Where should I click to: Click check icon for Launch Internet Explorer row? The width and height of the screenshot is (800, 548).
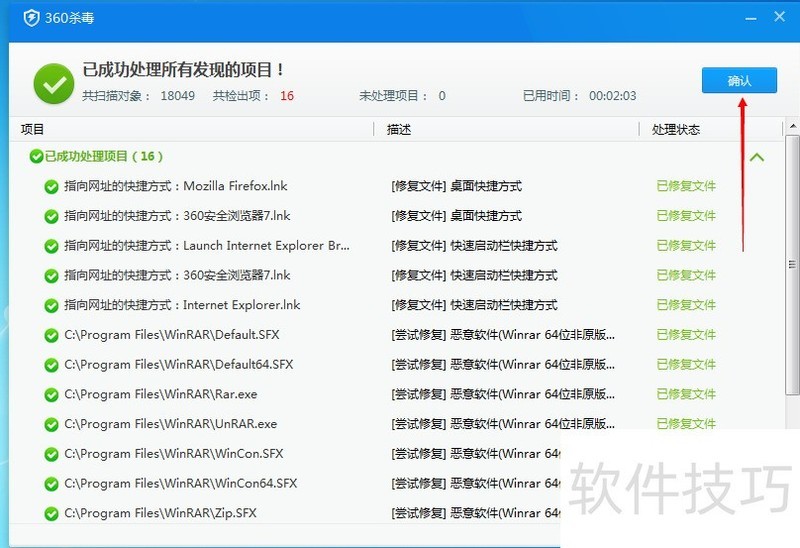[x=51, y=246]
